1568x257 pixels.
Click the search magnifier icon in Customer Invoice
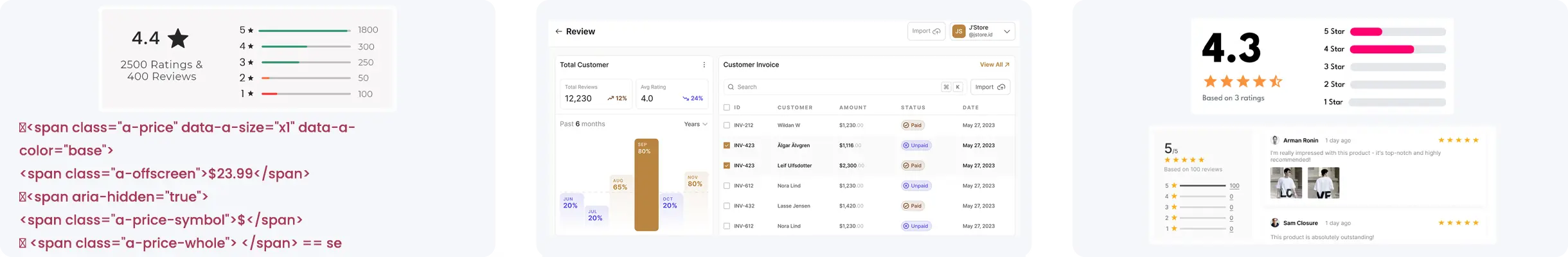tap(731, 87)
